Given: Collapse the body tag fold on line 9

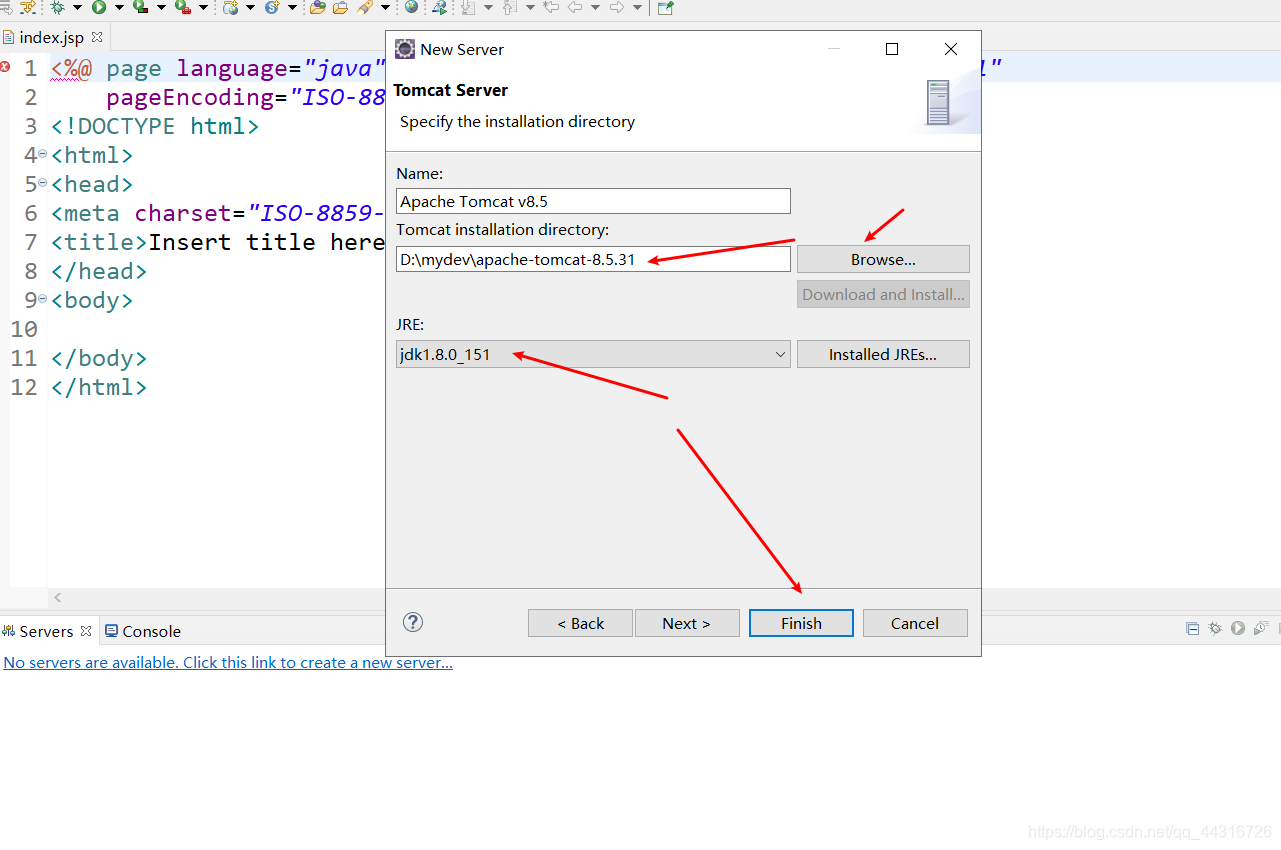Looking at the screenshot, I should (42, 300).
